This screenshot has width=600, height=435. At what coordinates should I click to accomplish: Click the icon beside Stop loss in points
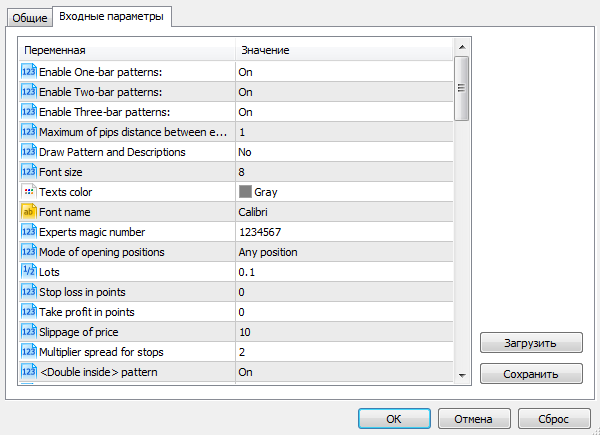point(28,292)
